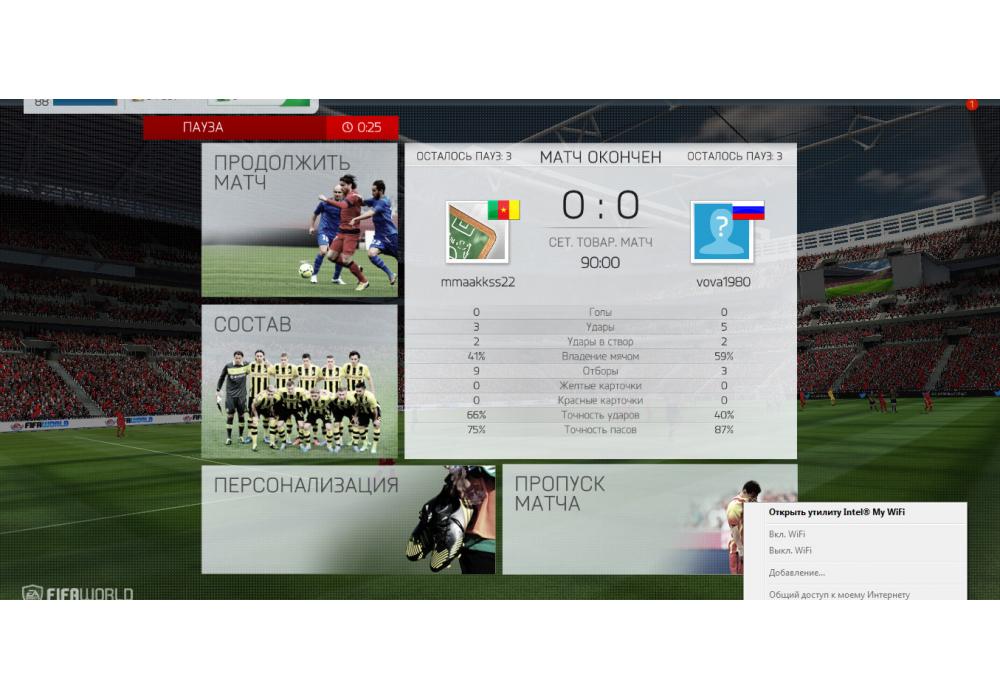Screen dimensions: 1000x700
Task: Select Вкл. WiFi menu entry
Action: click(786, 534)
